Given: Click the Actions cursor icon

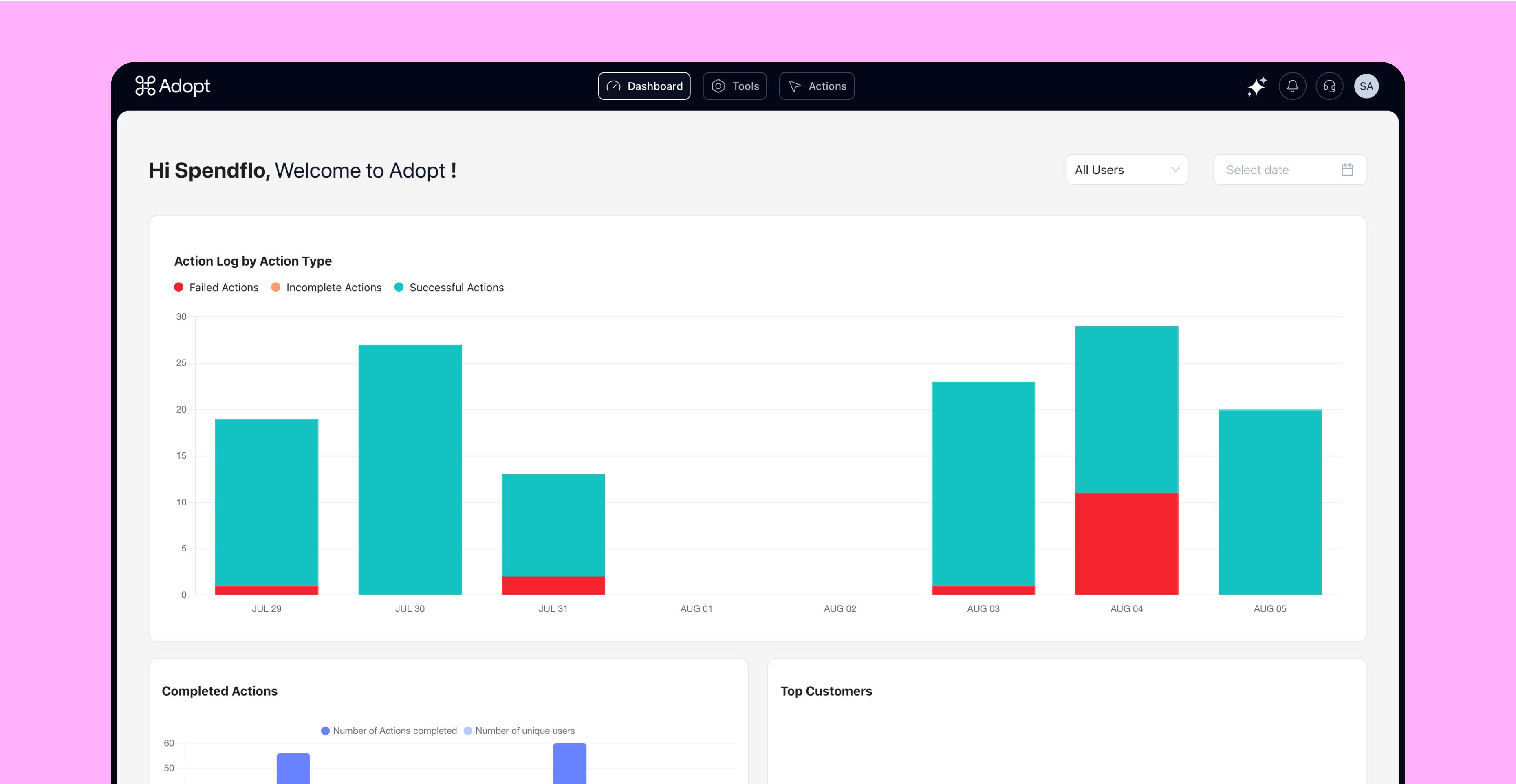Looking at the screenshot, I should pyautogui.click(x=795, y=86).
